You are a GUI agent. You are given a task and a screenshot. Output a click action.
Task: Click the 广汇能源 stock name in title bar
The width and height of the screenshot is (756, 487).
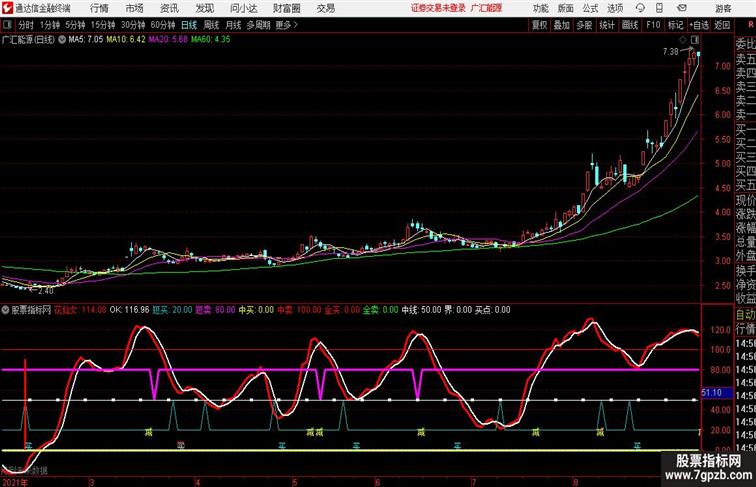click(x=486, y=8)
